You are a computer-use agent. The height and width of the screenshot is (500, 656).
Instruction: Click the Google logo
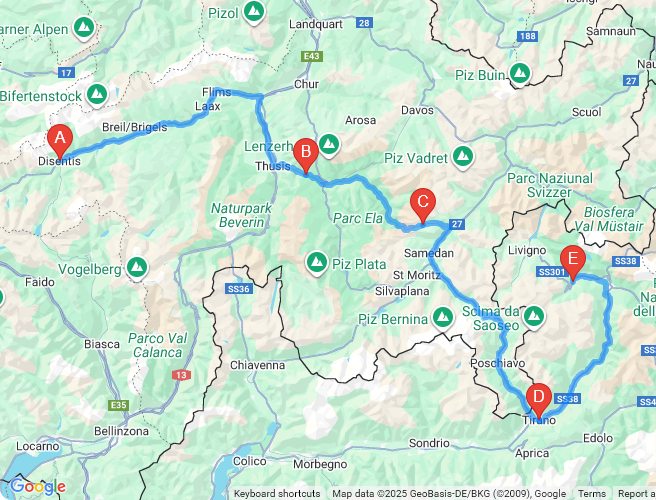38,487
